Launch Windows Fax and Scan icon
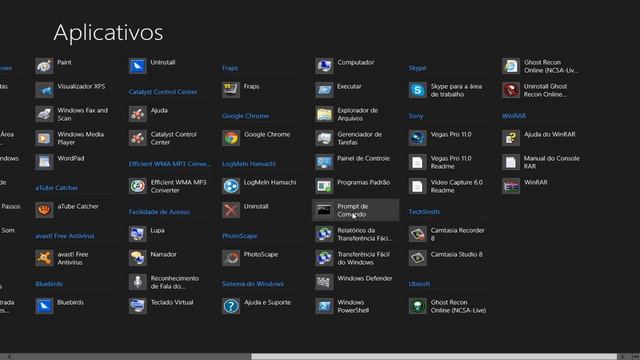Viewport: 640px width, 360px height. 44,114
